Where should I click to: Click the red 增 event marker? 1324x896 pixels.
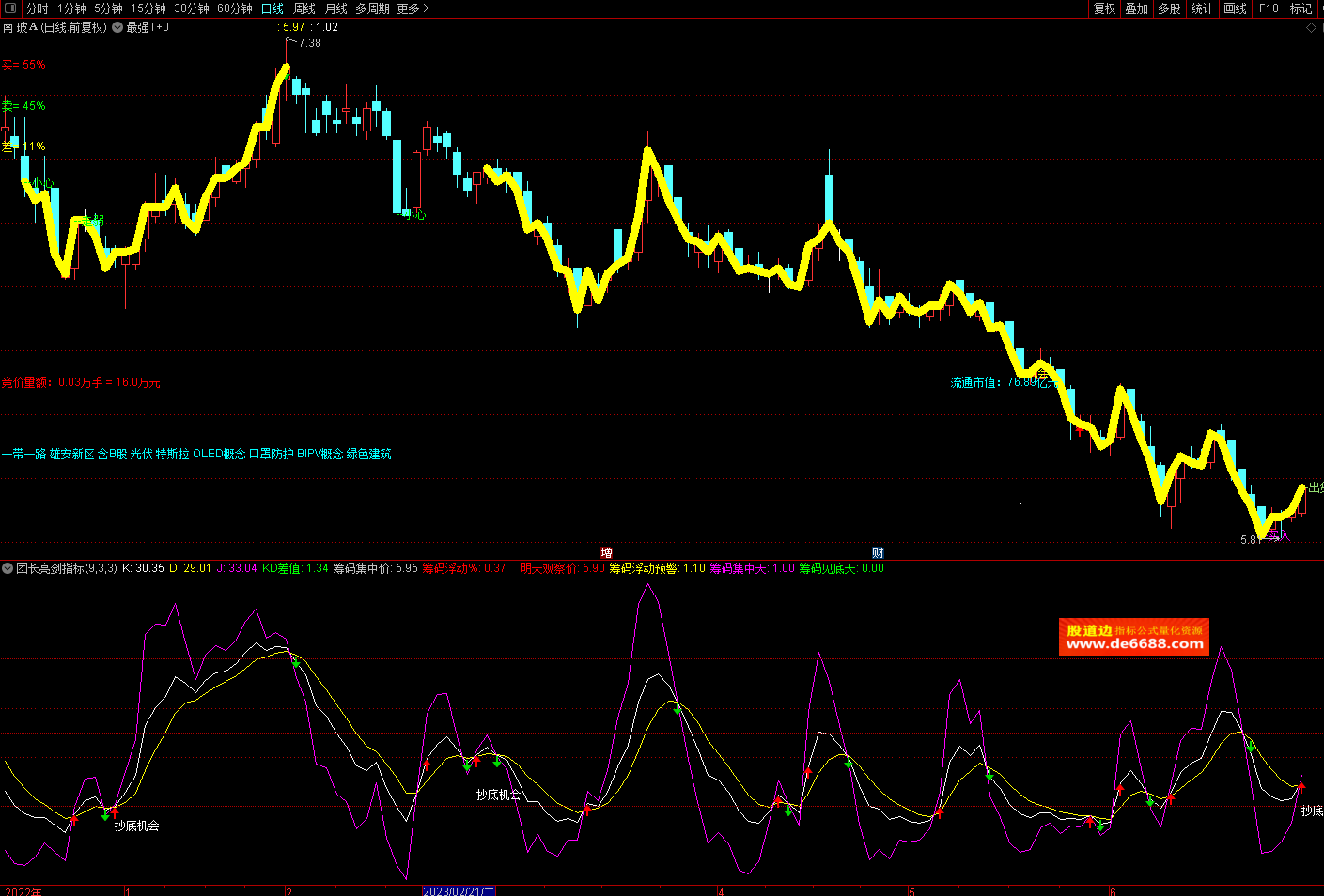[607, 552]
